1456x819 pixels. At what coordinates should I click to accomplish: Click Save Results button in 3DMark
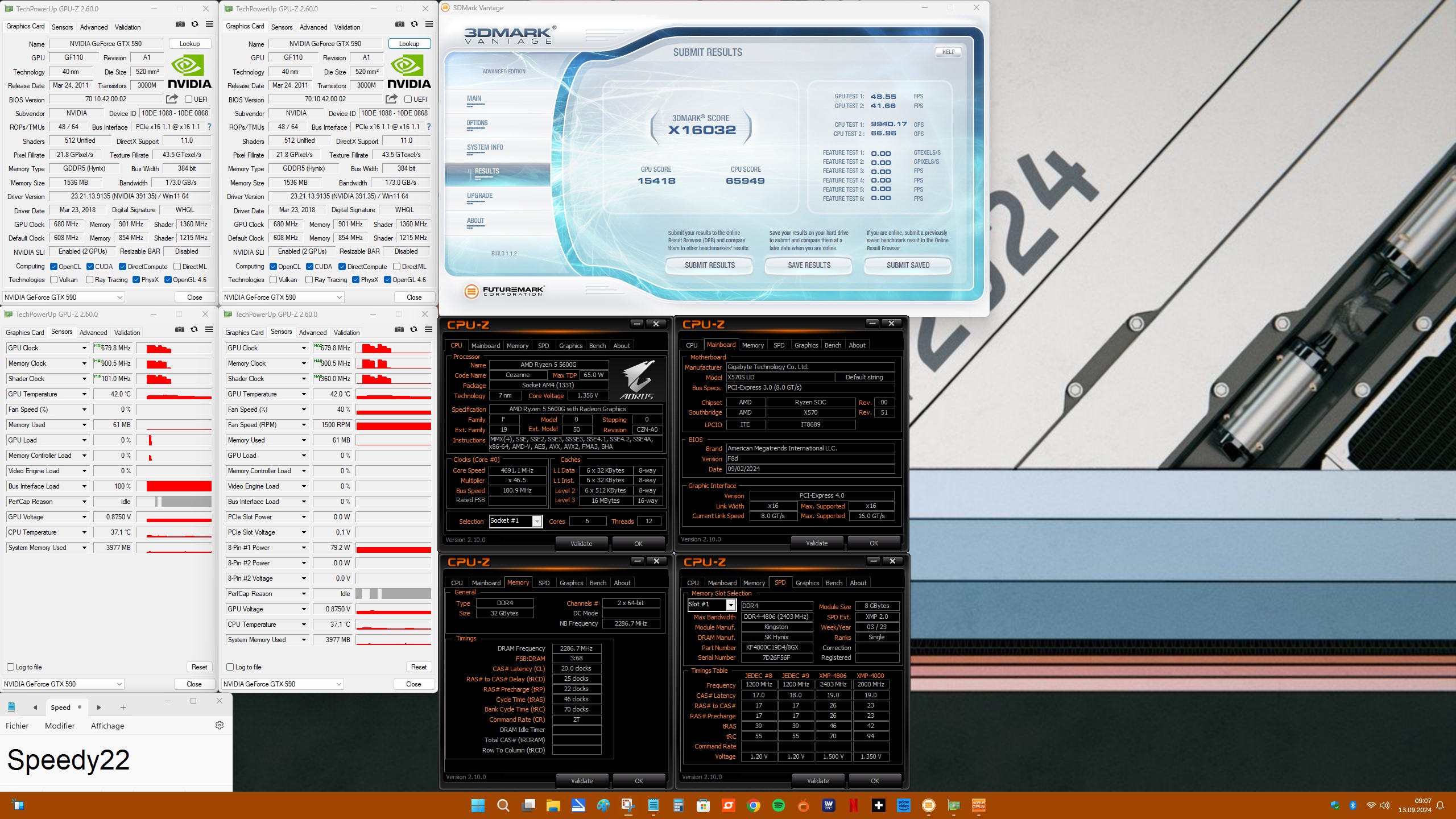tap(809, 265)
